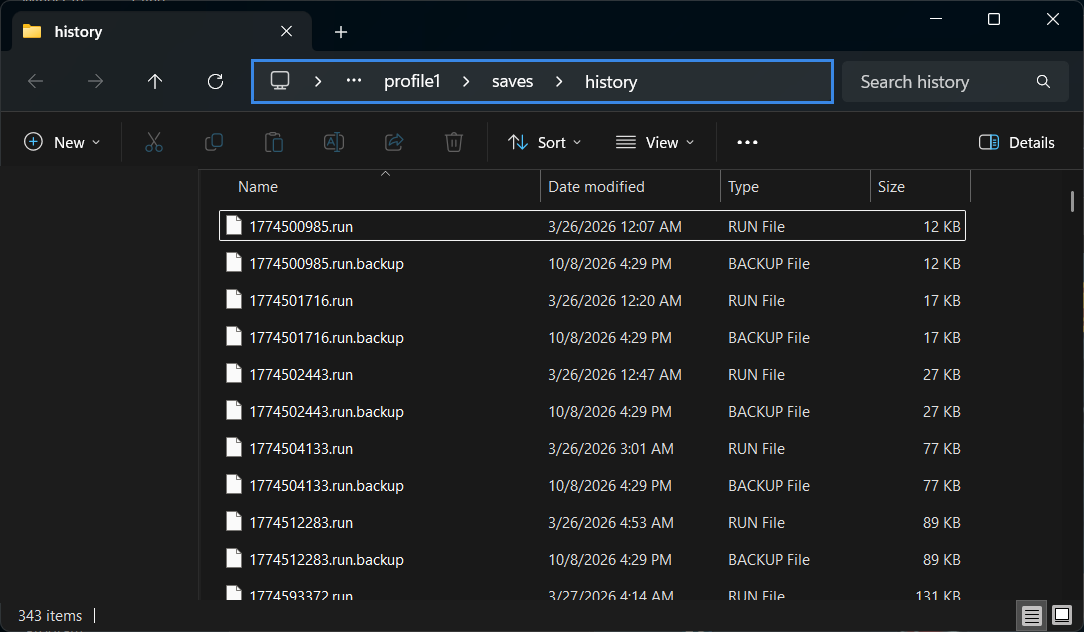Screen dimensions: 1084x632
Task: Select file 1774502443.run.backup
Action: pos(592,411)
